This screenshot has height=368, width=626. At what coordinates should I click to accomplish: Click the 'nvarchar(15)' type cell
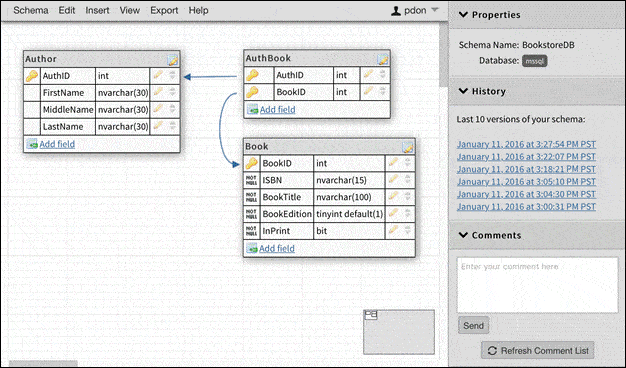349,180
